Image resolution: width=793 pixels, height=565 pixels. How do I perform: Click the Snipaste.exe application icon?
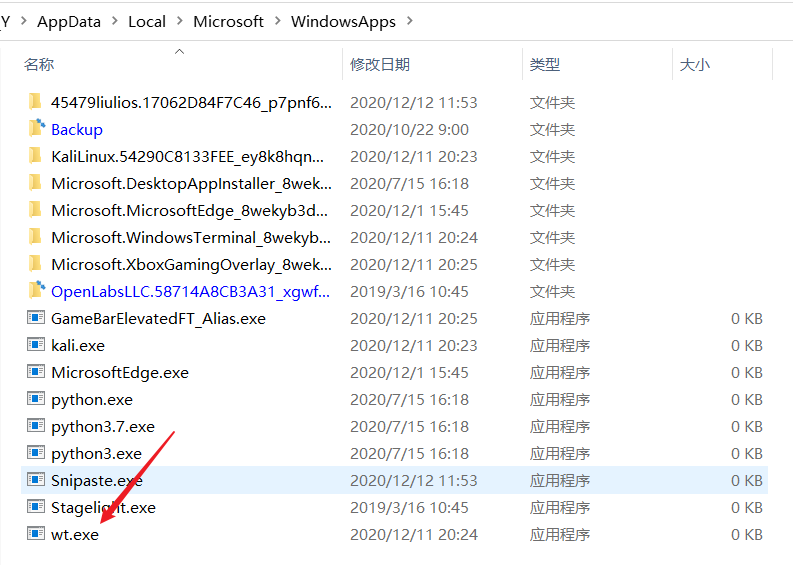[x=35, y=480]
